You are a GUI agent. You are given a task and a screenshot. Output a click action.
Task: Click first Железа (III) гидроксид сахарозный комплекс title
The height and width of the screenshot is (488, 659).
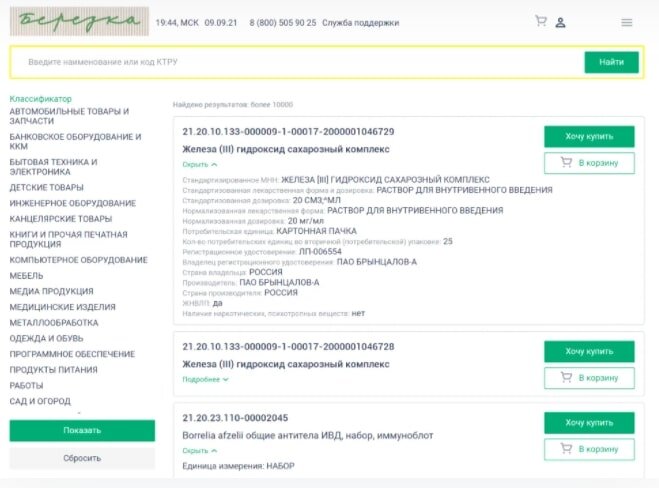286,149
